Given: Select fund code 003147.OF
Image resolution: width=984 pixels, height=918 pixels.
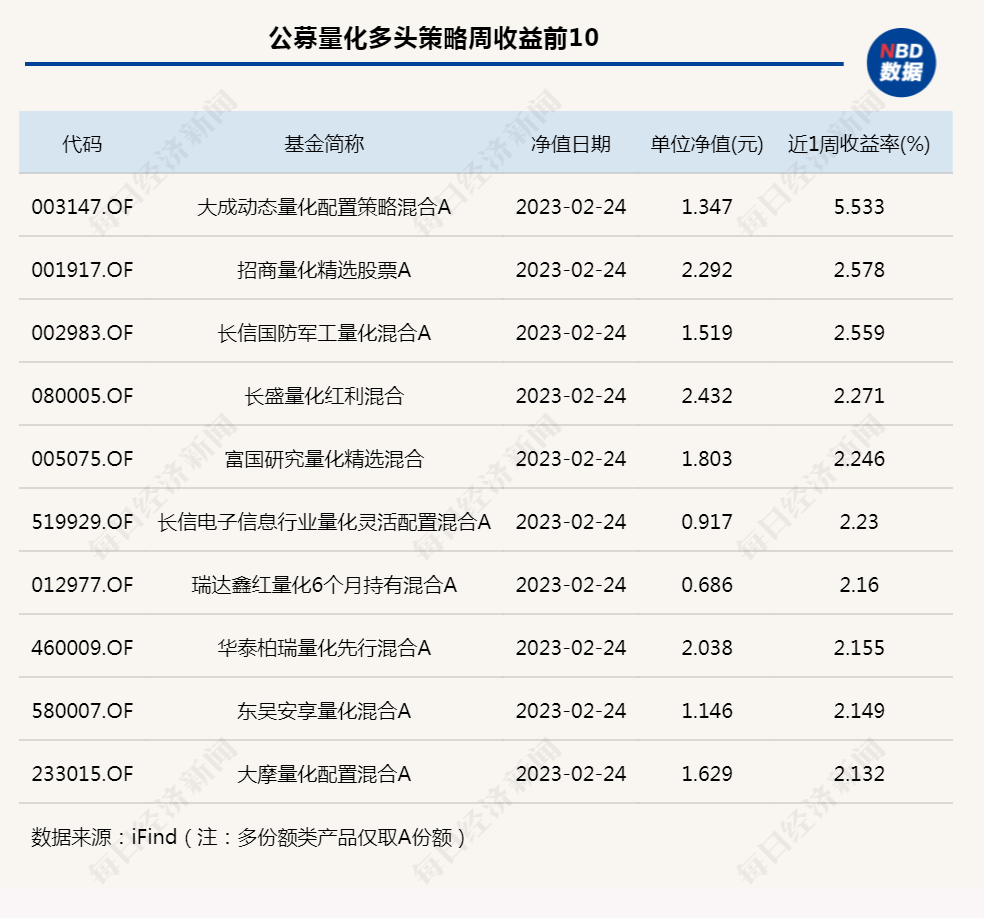Looking at the screenshot, I should 82,206.
